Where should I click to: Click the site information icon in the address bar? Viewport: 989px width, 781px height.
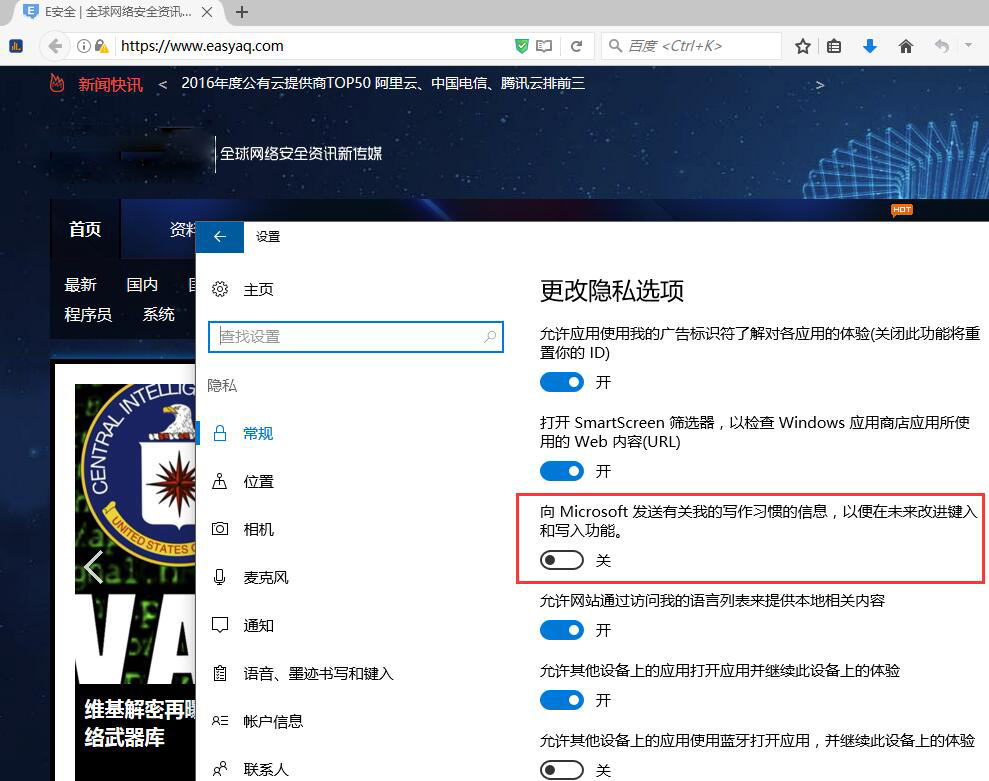click(83, 46)
